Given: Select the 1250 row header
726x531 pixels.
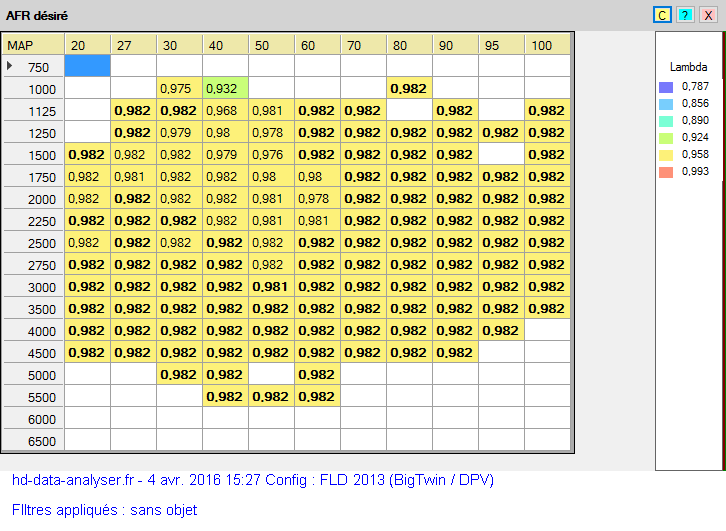Looking at the screenshot, I should pos(33,132).
